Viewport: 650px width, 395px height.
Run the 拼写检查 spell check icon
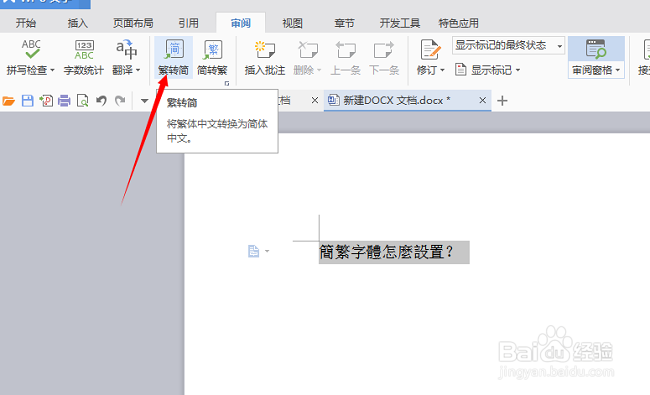31,49
